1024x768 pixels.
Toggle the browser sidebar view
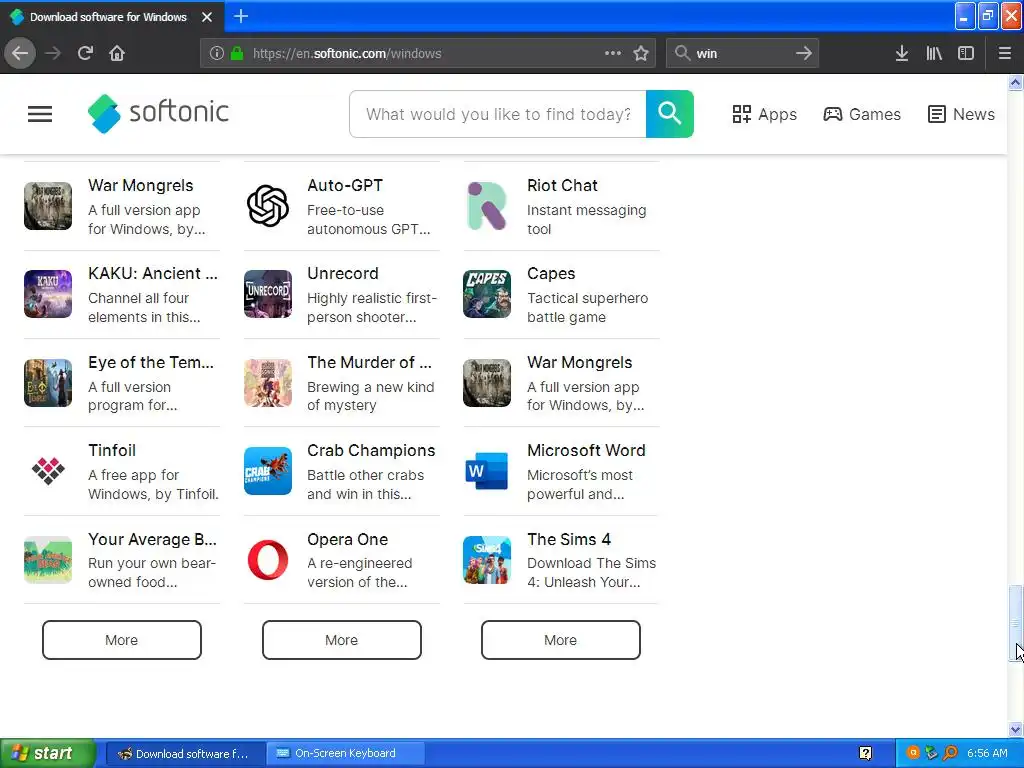[x=966, y=54]
